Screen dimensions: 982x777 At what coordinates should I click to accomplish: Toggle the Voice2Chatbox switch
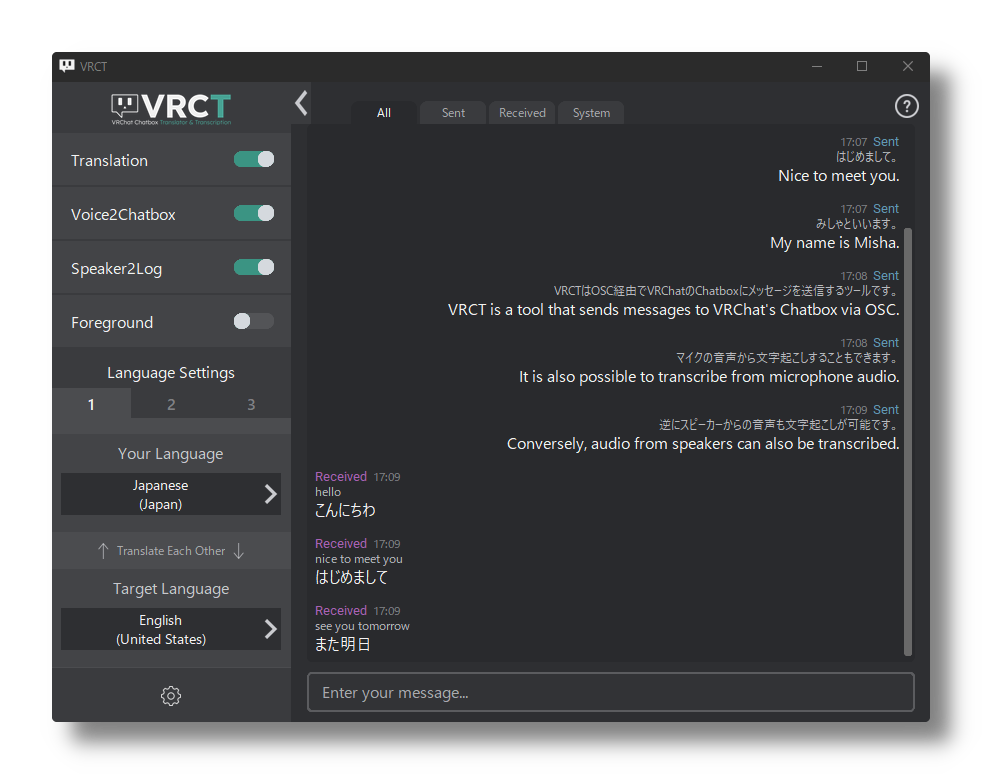coord(254,214)
